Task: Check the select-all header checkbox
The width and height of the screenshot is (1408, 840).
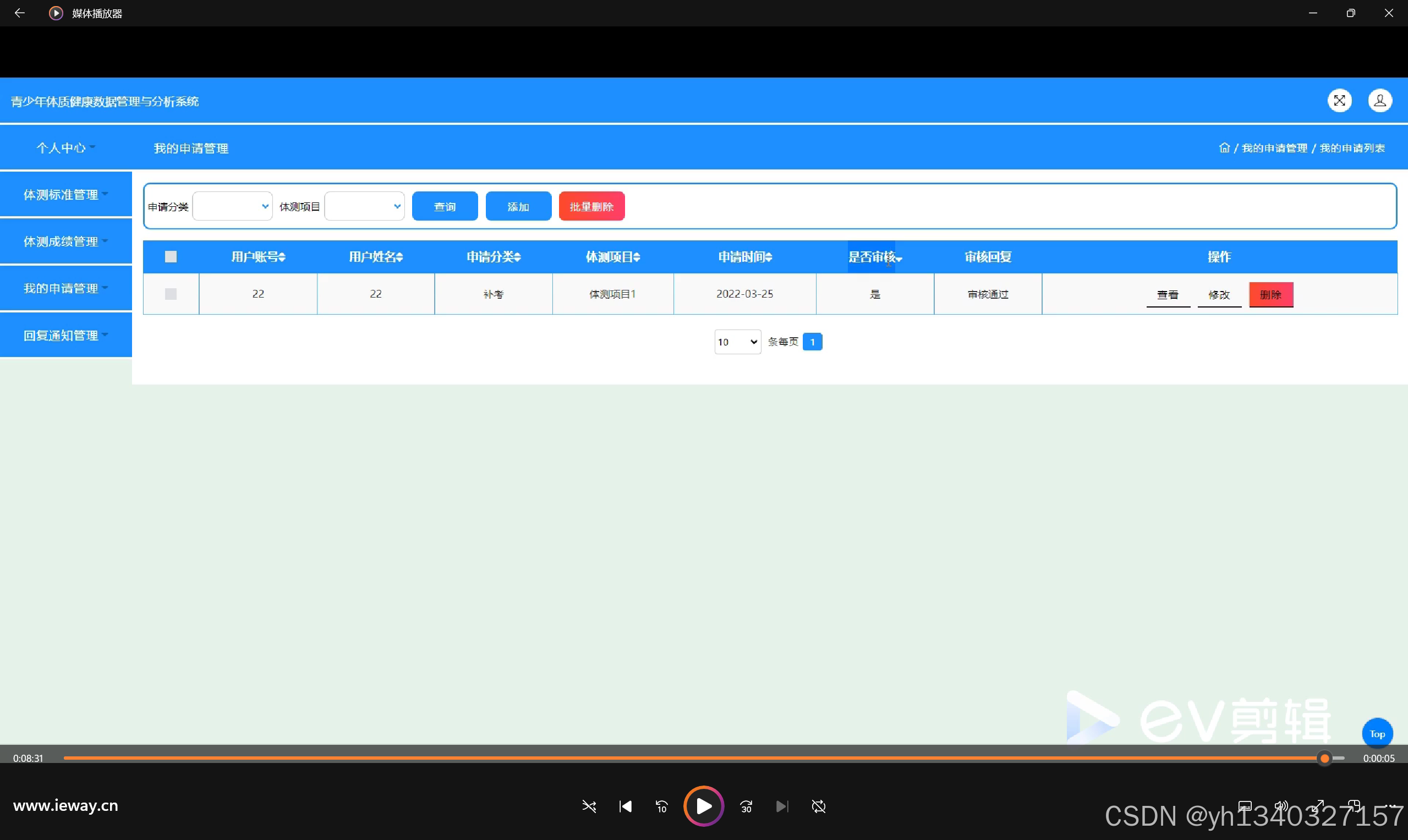Action: [x=171, y=257]
